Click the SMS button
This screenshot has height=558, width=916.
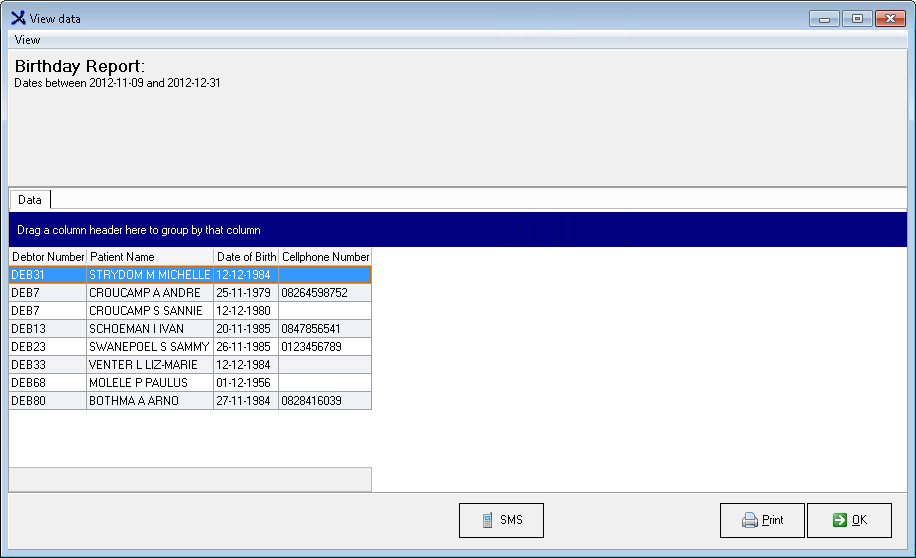click(x=501, y=520)
